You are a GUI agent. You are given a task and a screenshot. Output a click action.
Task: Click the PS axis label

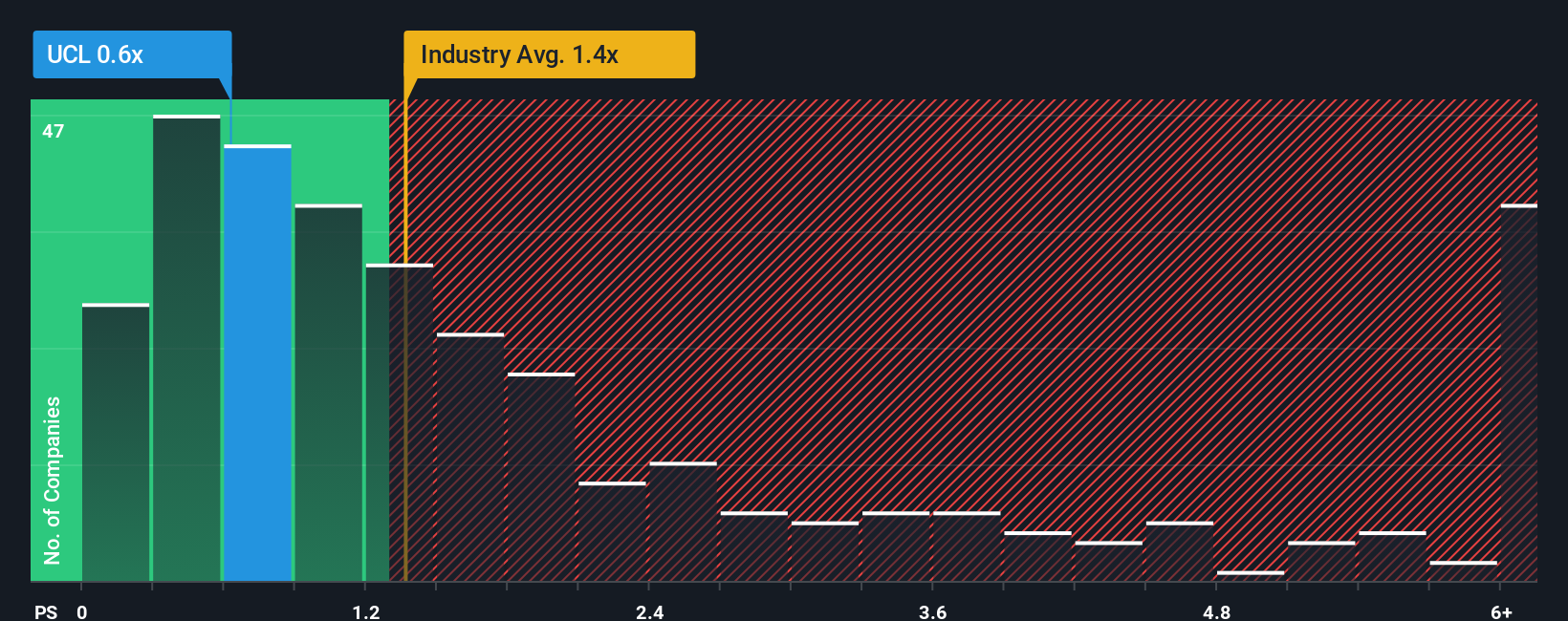coord(46,611)
